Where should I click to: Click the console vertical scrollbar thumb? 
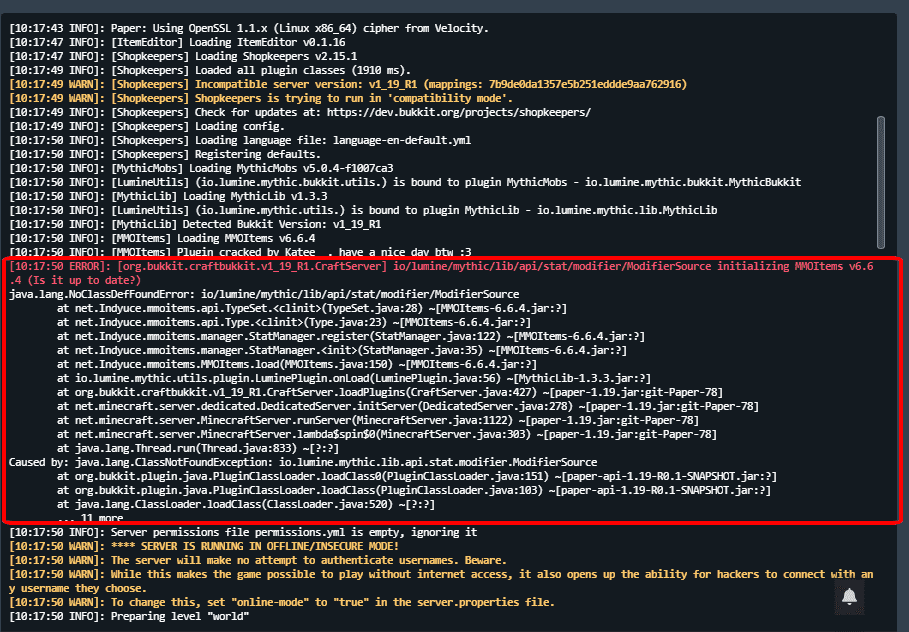click(x=881, y=182)
